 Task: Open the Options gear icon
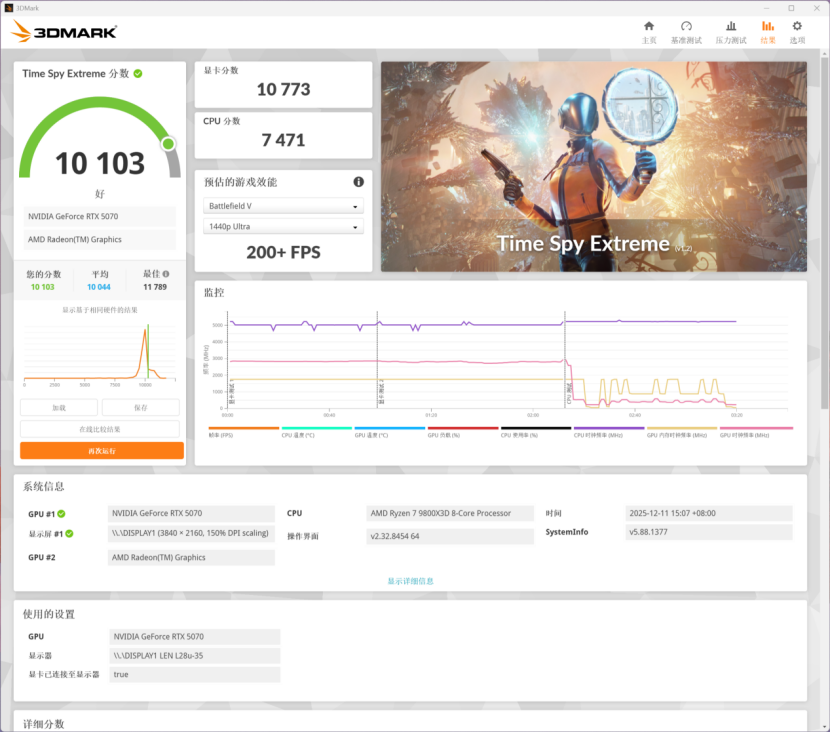797,26
